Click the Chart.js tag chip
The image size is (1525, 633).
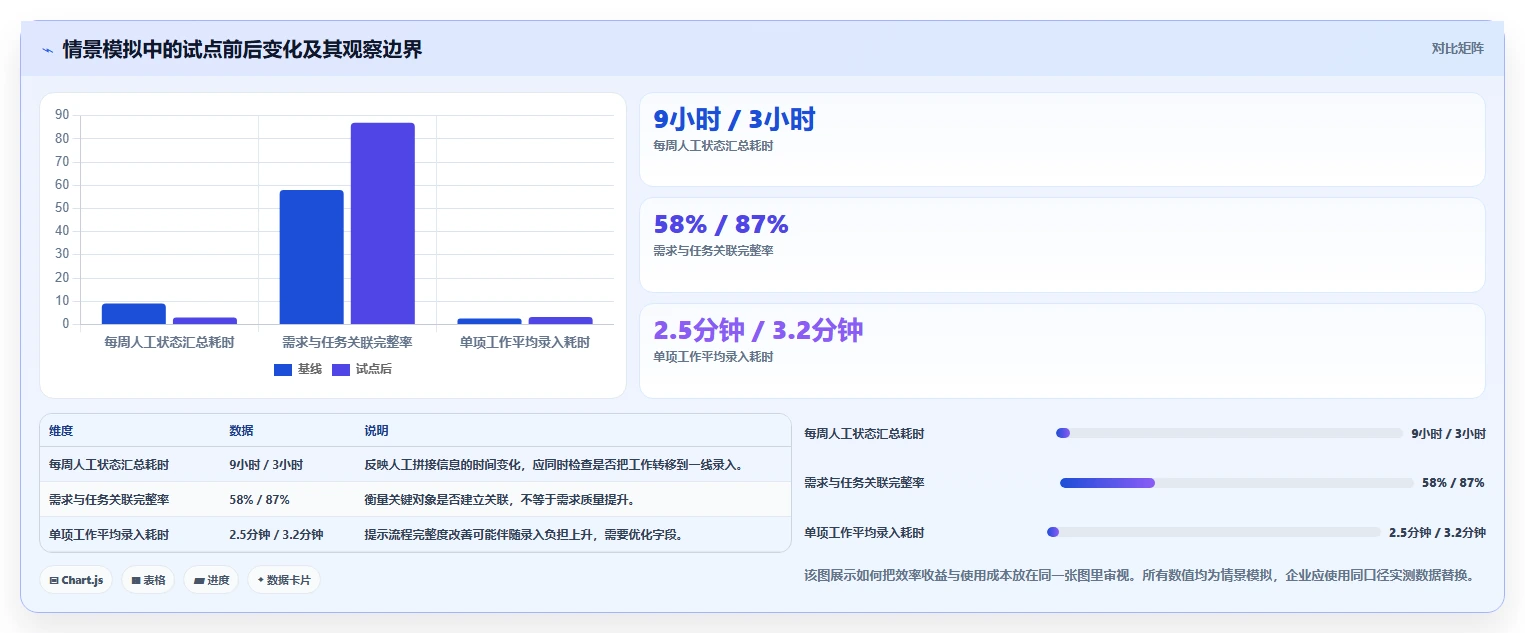tap(76, 580)
